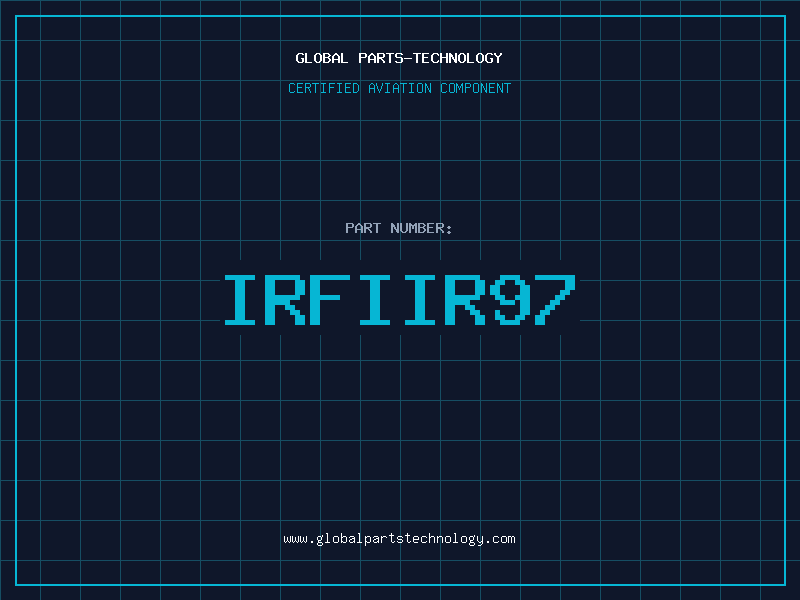Click the word AVIATION in the subtitle
The image size is (800, 600).
click(x=398, y=88)
